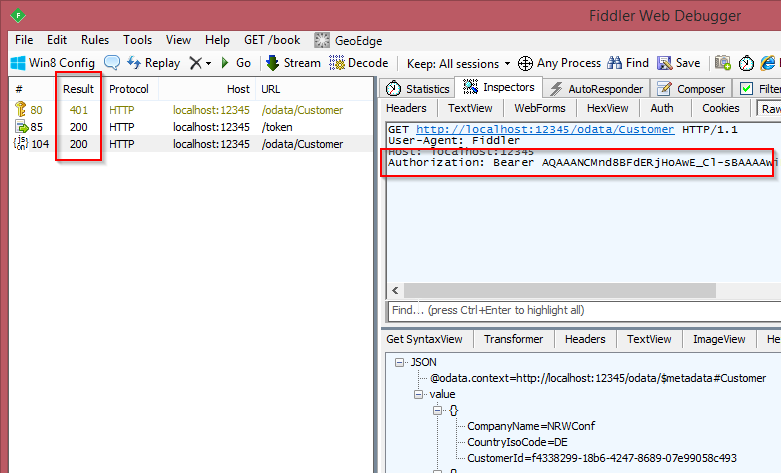
Task: Click the Comment speech bubble icon
Action: [112, 63]
